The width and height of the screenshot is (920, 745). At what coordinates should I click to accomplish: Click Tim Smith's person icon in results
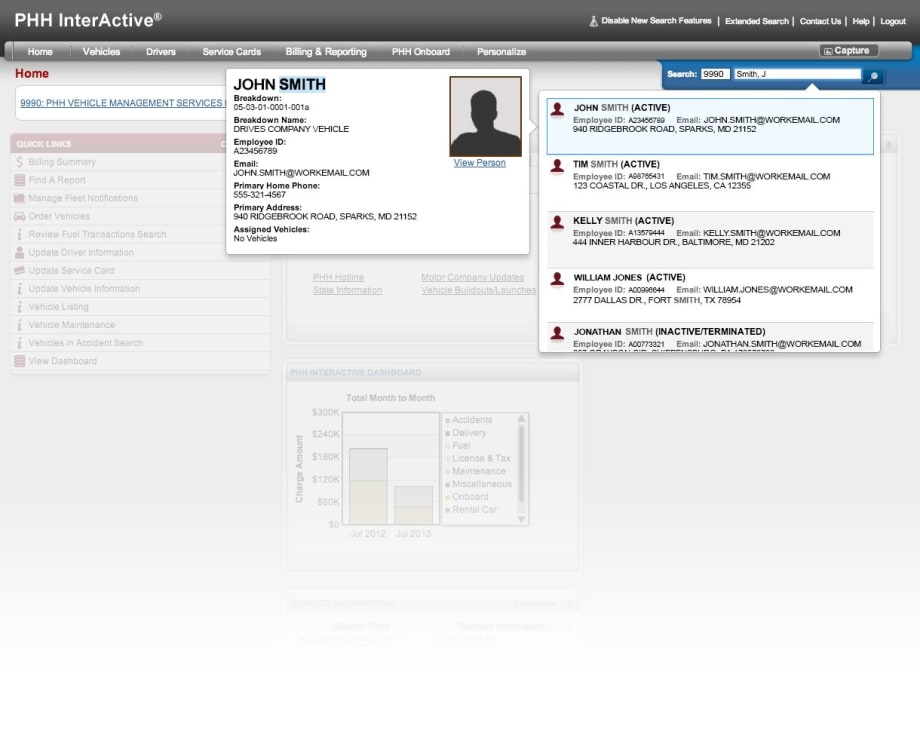tap(557, 166)
